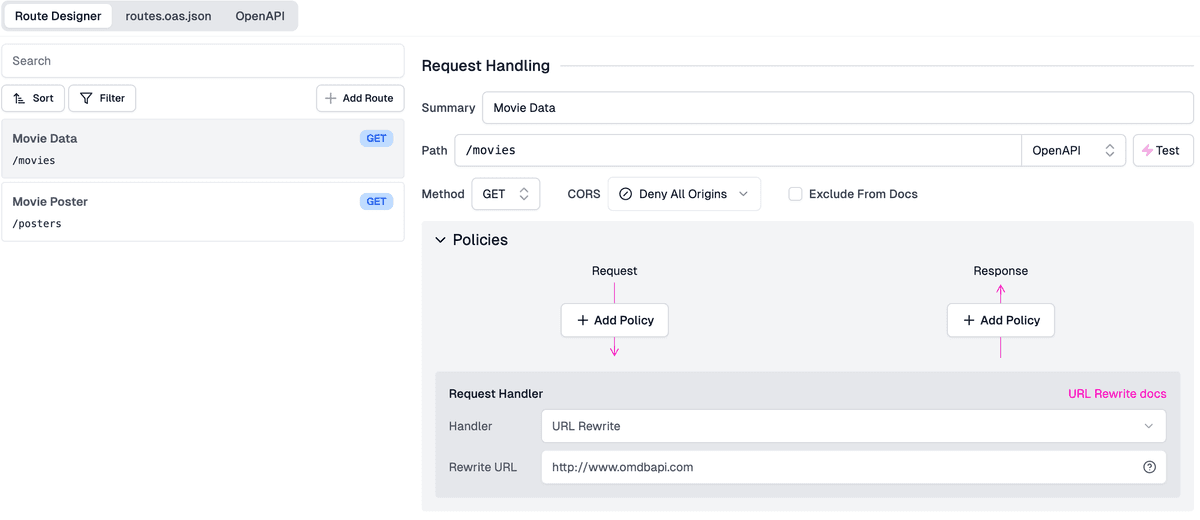Switch to the OpenAPI tab
The height and width of the screenshot is (520, 1200).
tap(260, 16)
